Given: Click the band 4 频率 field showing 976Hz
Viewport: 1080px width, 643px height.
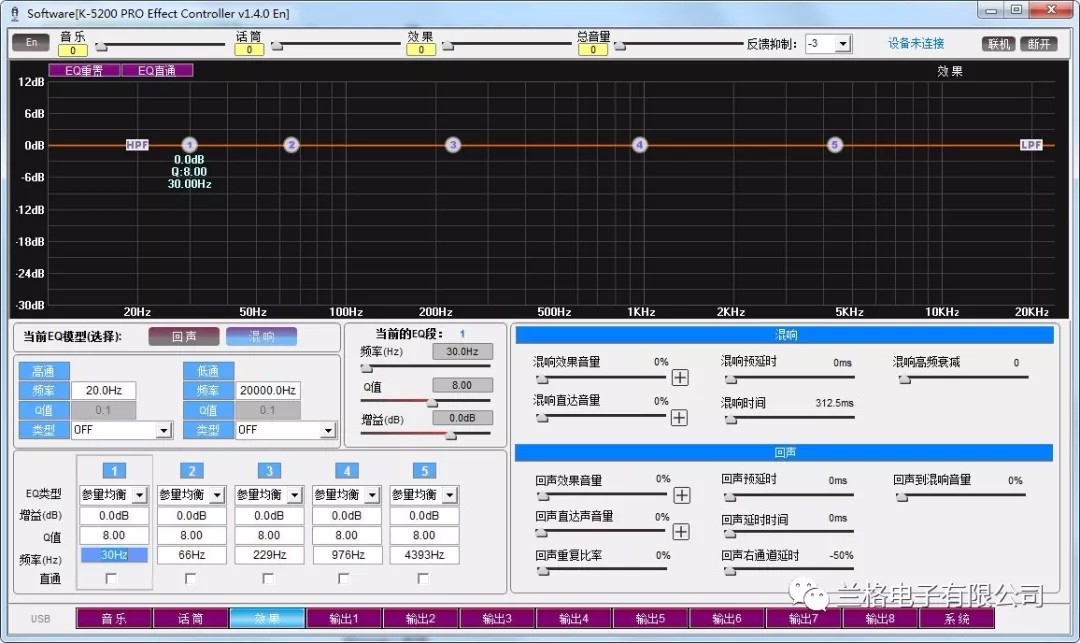Looking at the screenshot, I should coord(346,554).
